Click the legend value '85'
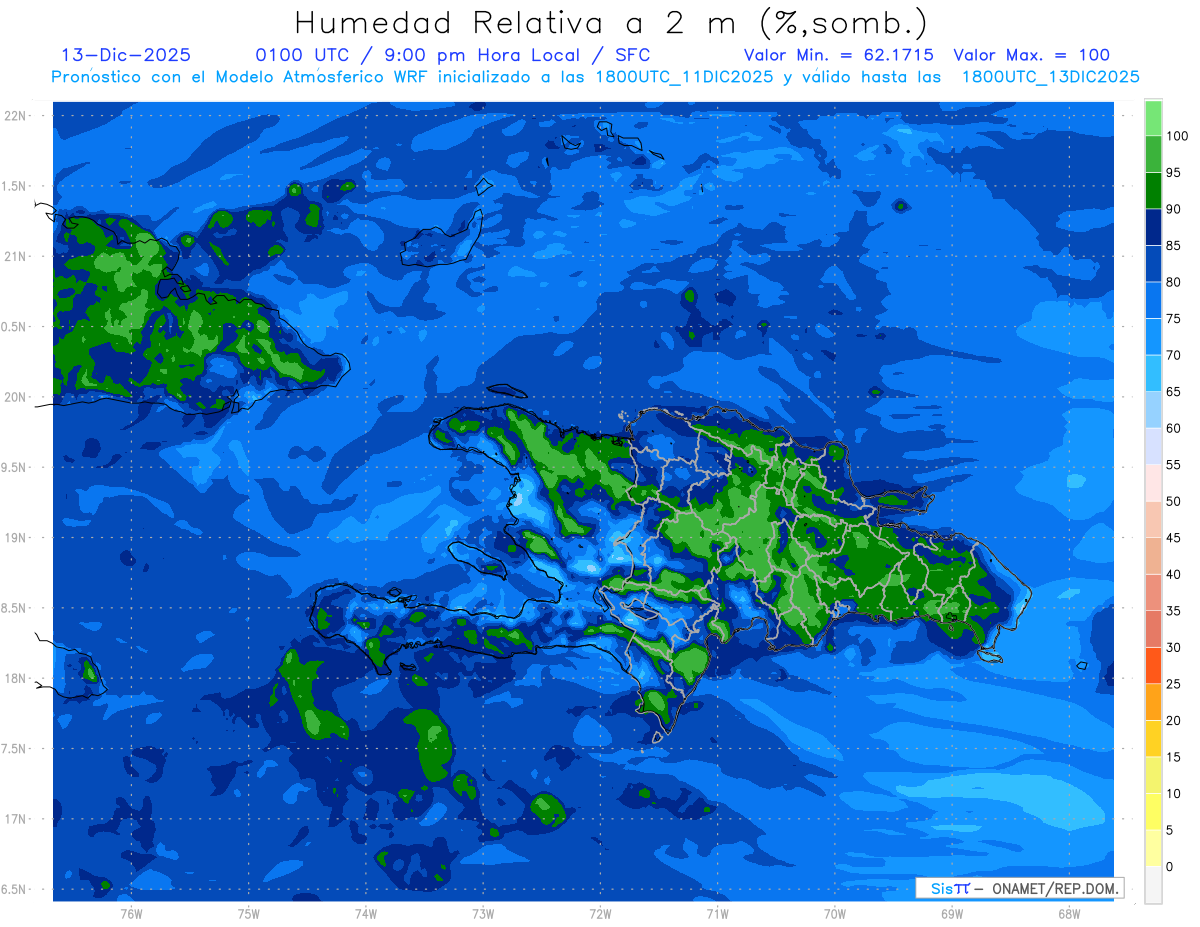Screen dimensions: 1200x927 (x=1173, y=246)
